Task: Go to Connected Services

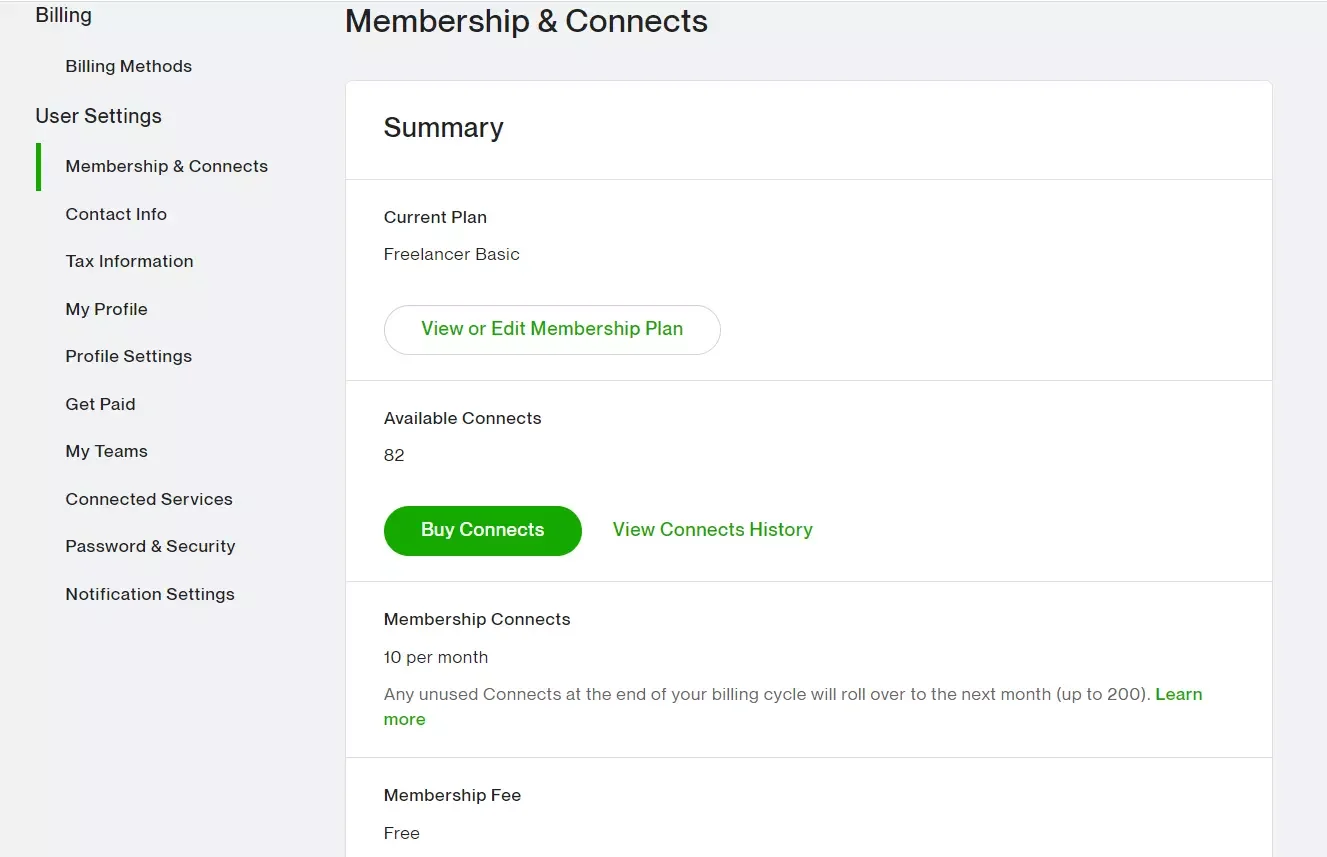Action: pyautogui.click(x=149, y=499)
